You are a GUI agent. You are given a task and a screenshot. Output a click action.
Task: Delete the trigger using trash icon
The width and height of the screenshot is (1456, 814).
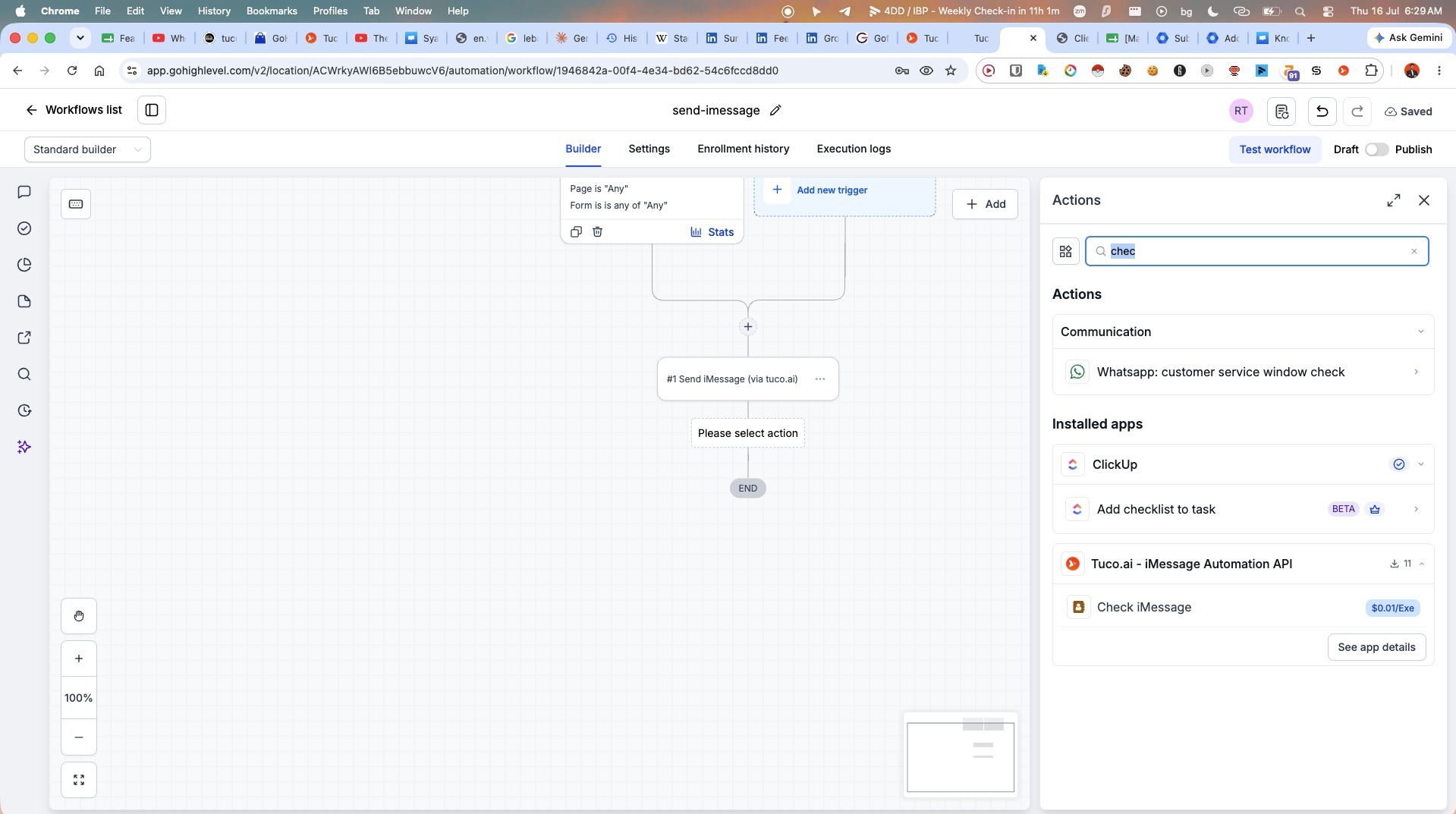(x=597, y=231)
